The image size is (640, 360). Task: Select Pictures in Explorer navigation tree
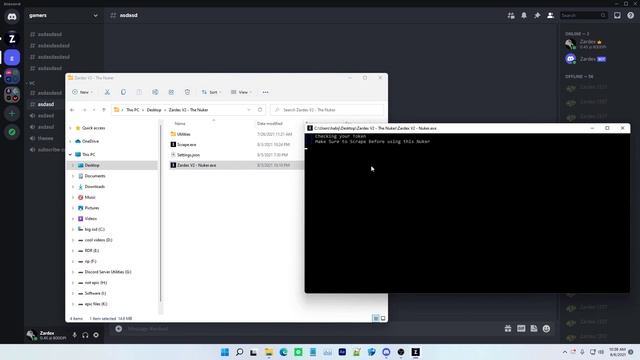[x=92, y=208]
